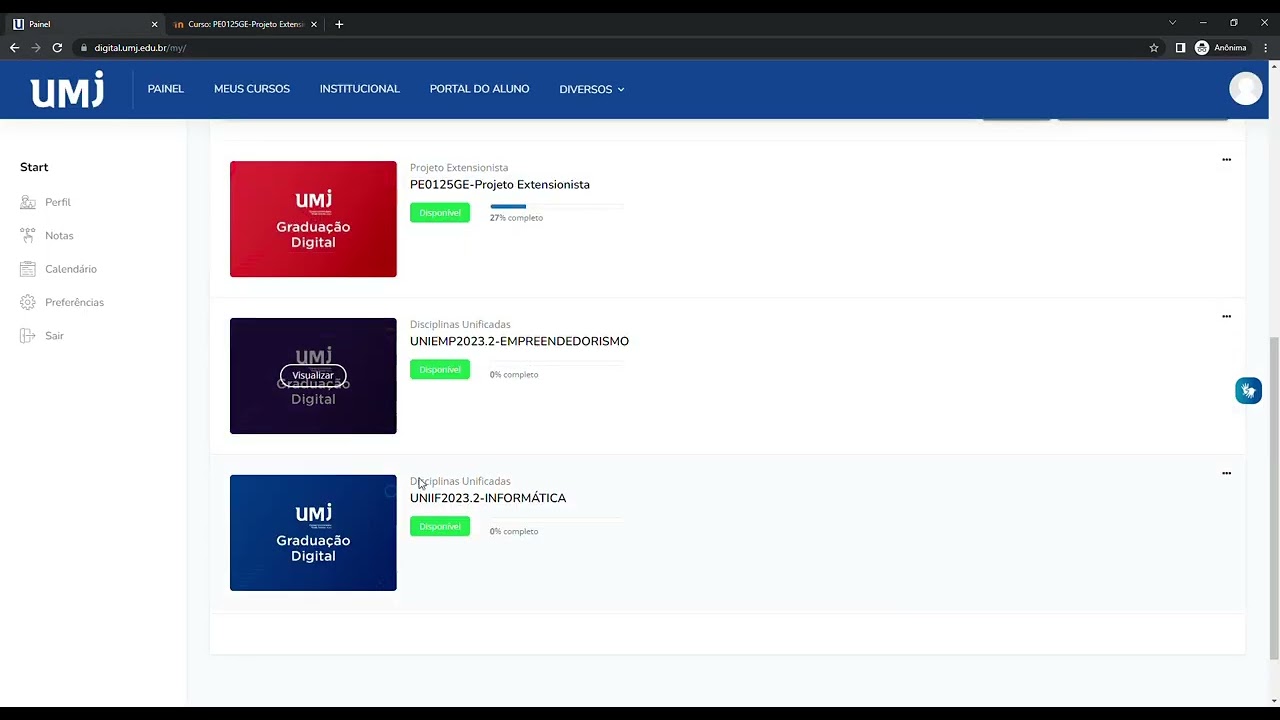Viewport: 1280px width, 720px height.
Task: Bookmark this page with star icon
Action: pyautogui.click(x=1154, y=48)
